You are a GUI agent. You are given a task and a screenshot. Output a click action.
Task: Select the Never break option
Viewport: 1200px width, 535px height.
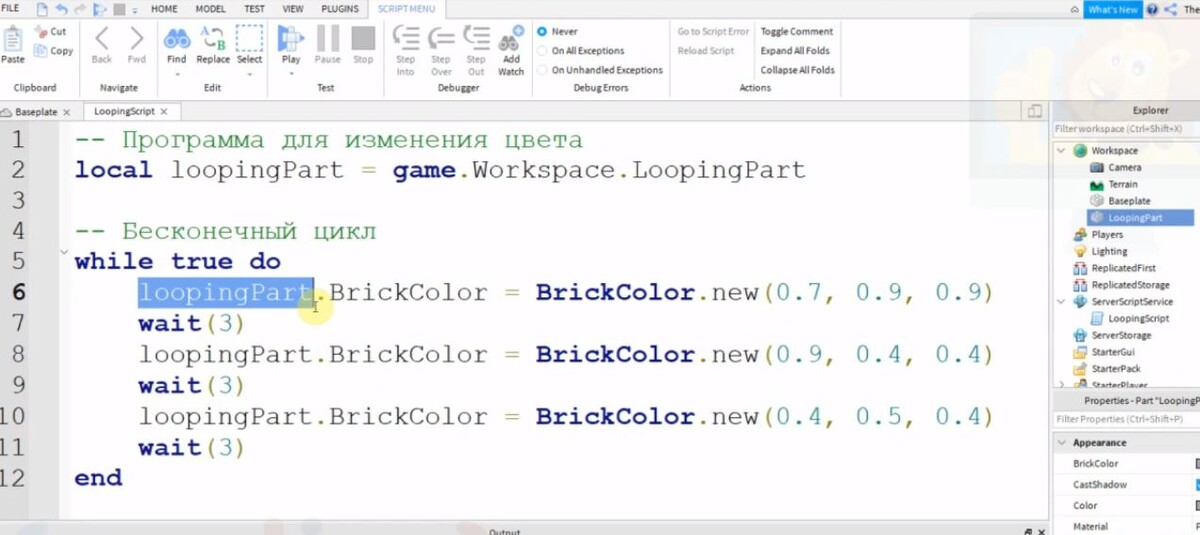coord(543,32)
